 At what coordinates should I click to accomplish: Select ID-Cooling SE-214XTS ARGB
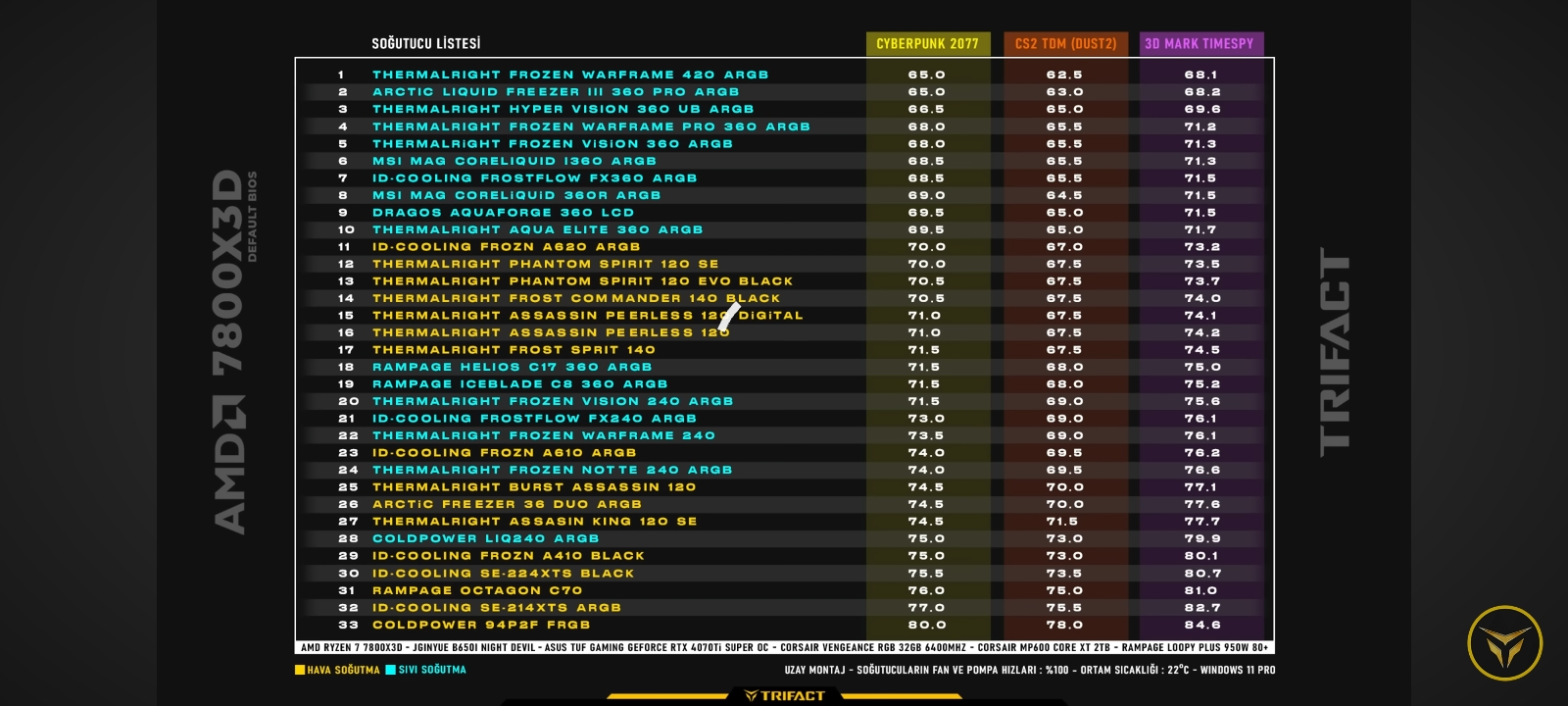497,608
